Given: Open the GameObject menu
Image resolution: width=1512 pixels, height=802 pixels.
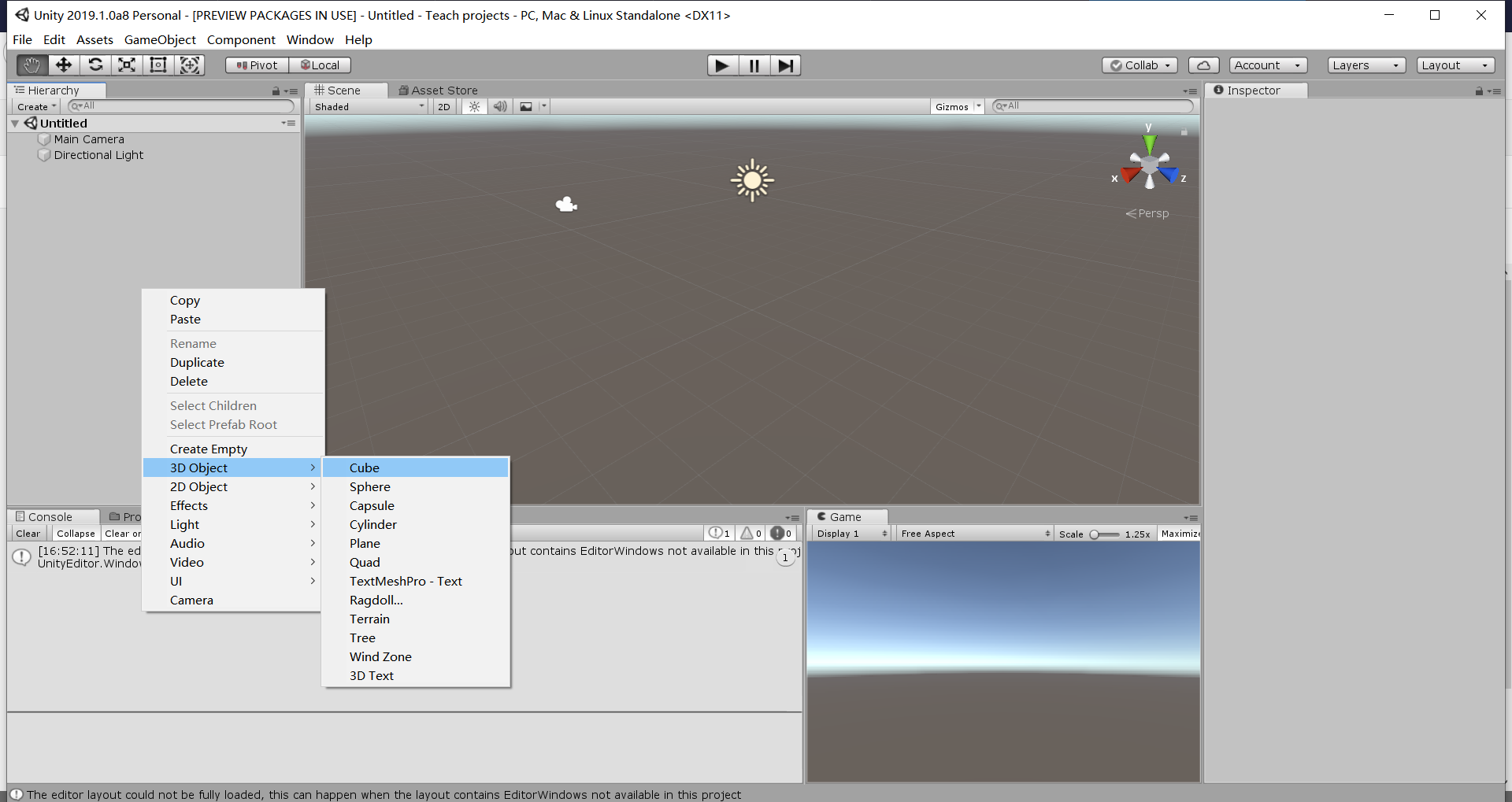Looking at the screenshot, I should coord(160,39).
